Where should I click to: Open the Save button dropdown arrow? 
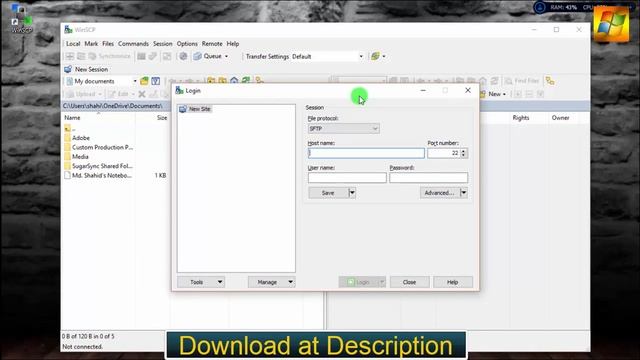click(352, 193)
